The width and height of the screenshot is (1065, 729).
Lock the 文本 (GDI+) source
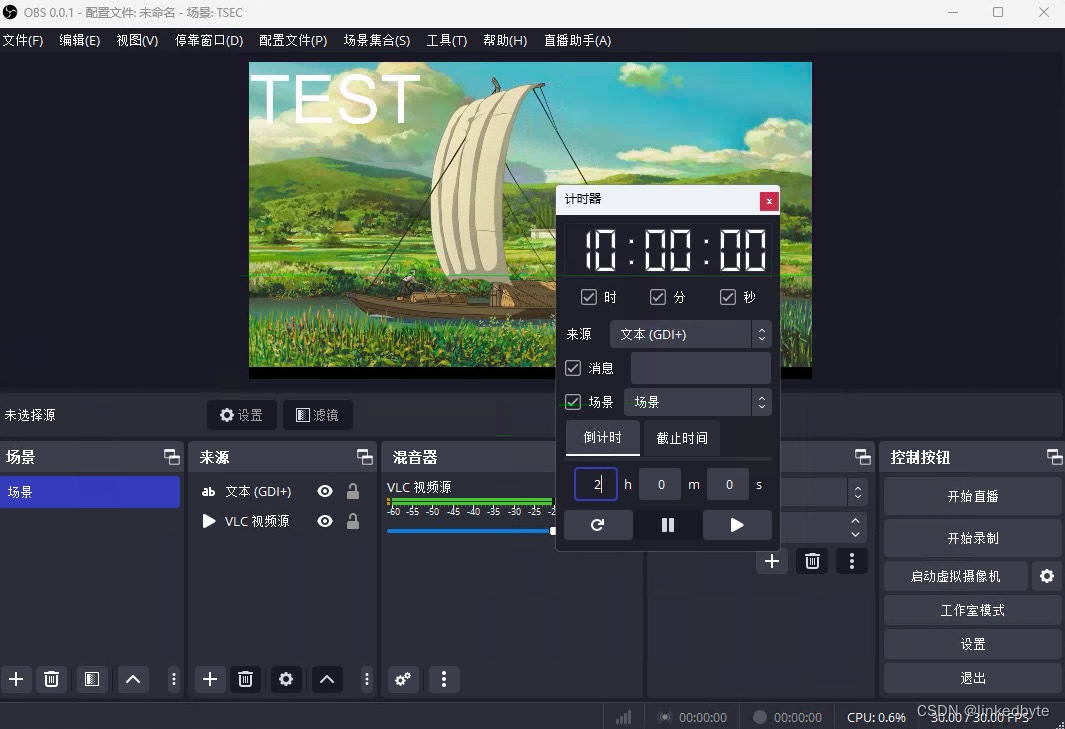(x=353, y=491)
